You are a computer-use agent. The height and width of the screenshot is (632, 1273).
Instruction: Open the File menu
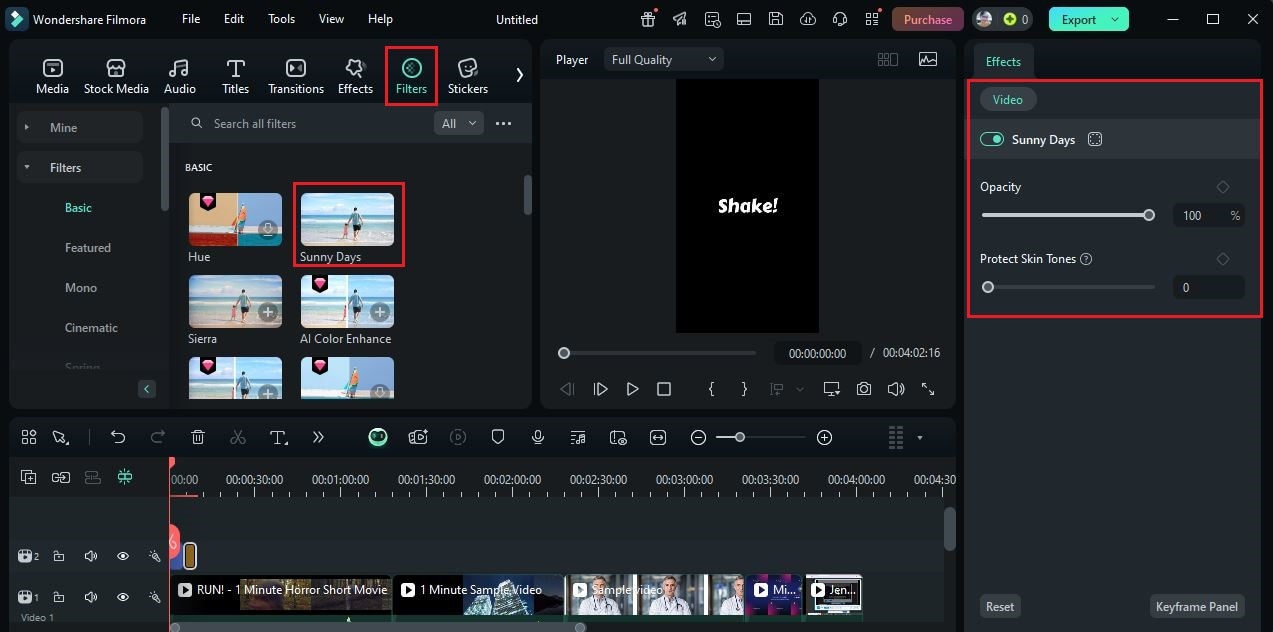tap(191, 19)
